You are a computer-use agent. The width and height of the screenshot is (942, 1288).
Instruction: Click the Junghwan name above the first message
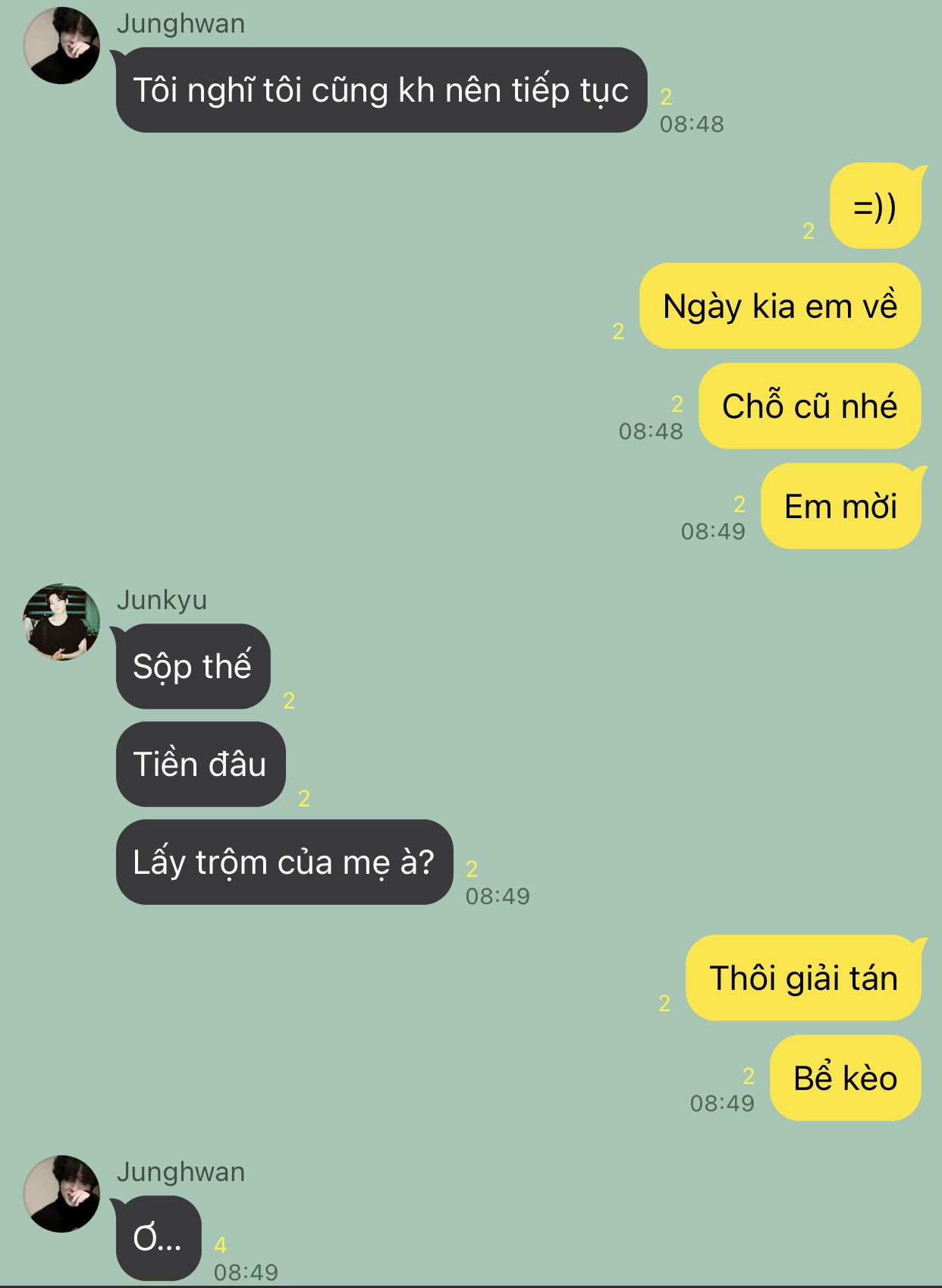pos(181,24)
